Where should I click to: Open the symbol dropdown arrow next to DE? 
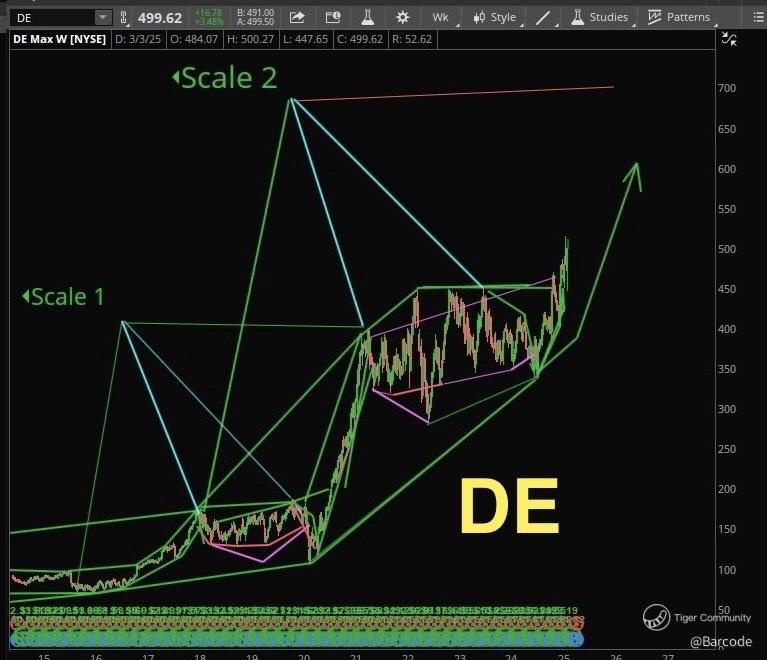click(x=103, y=18)
